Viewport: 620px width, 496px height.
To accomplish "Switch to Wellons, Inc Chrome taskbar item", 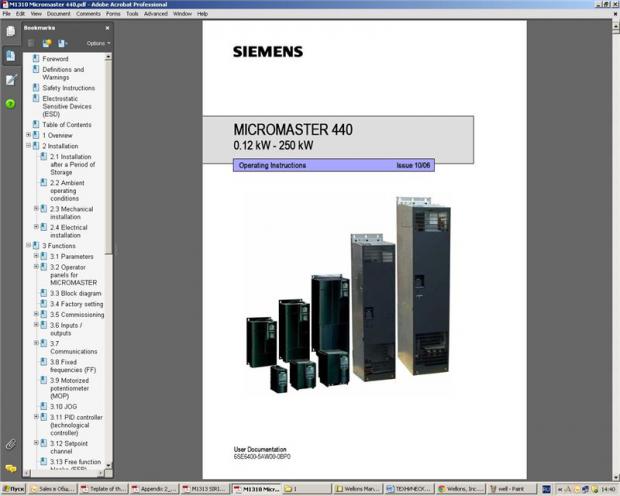I will pyautogui.click(x=460, y=489).
